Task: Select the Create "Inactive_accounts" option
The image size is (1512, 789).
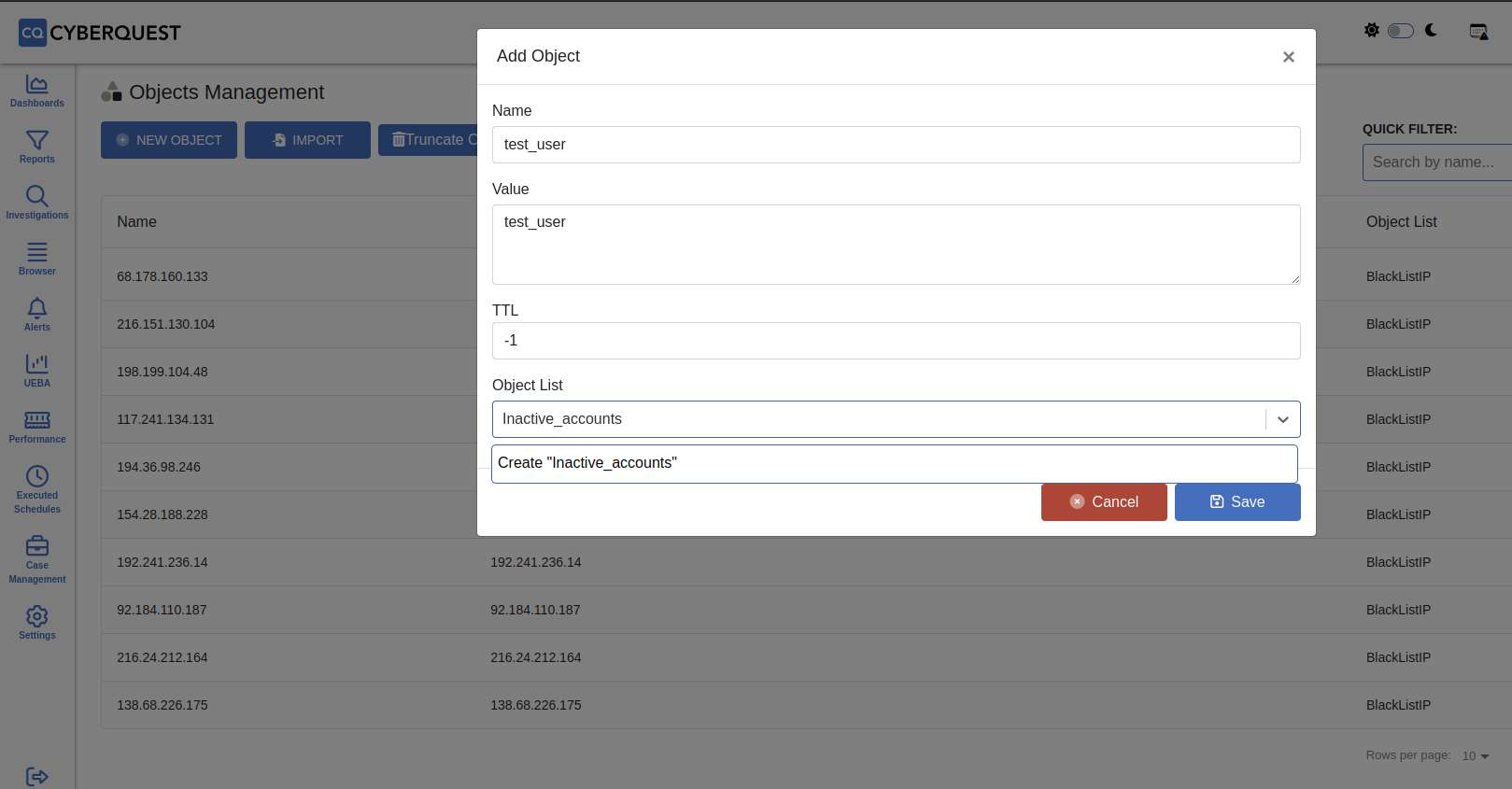Action: [895, 463]
